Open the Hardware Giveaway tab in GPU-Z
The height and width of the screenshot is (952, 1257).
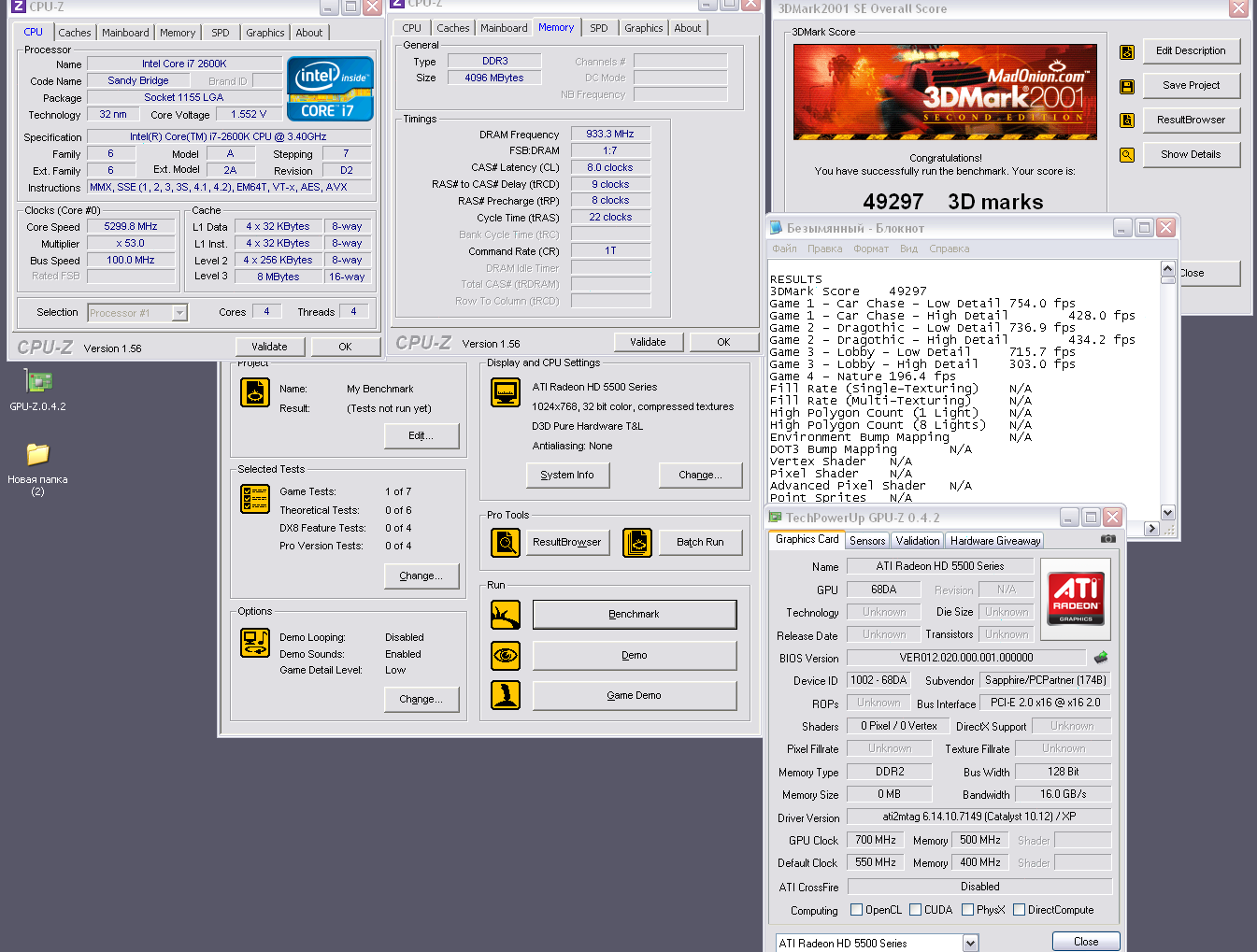point(995,541)
